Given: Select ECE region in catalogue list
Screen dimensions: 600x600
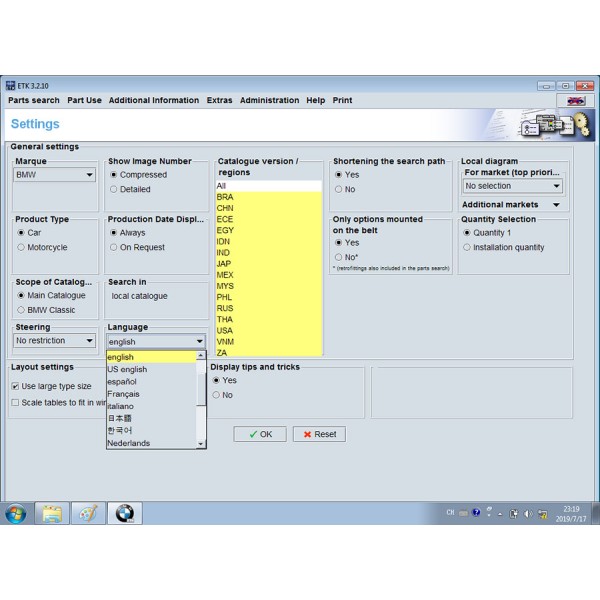Looking at the screenshot, I should 269,219.
